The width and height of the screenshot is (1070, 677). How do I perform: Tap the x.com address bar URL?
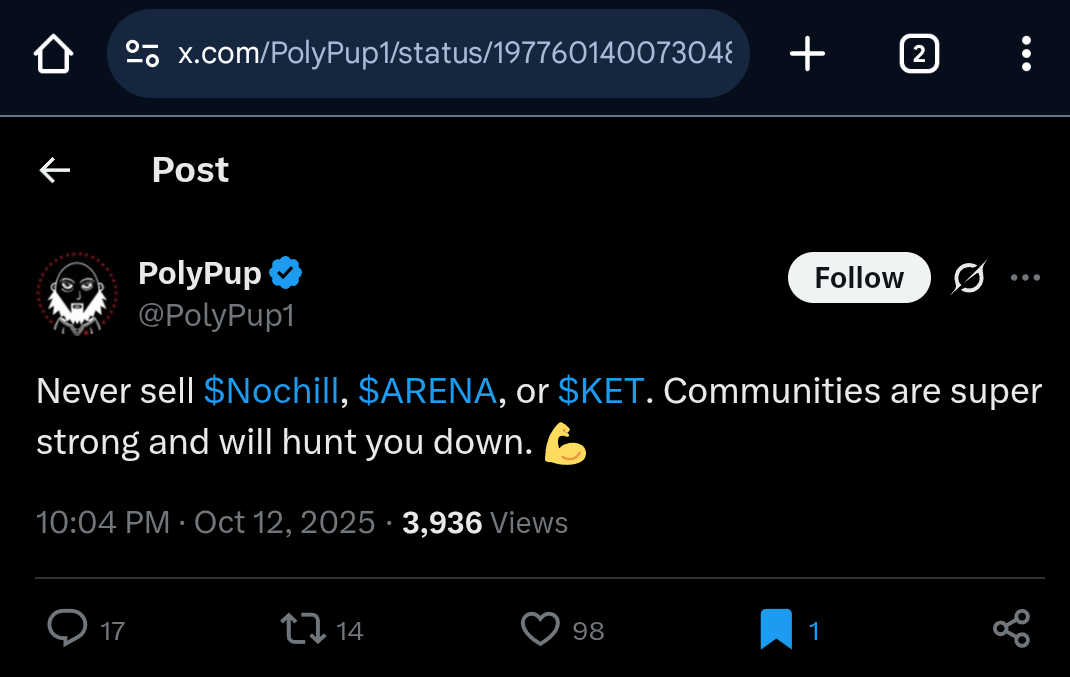pos(455,54)
